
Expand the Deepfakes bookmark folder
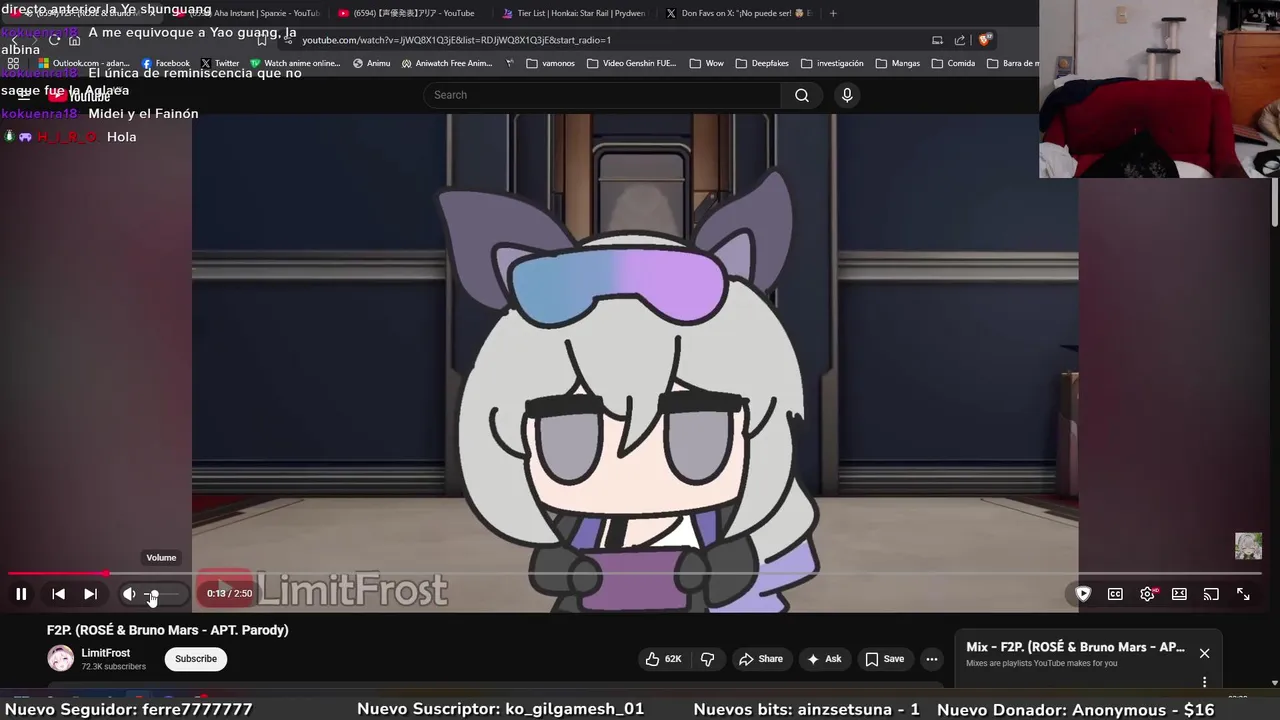[x=762, y=63]
